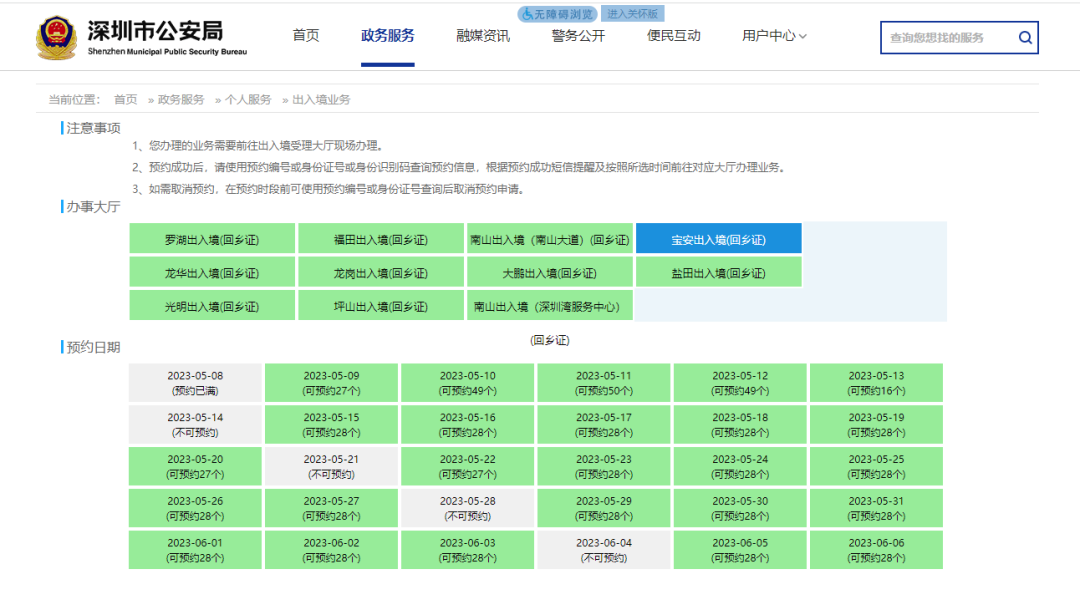Select the 福田出入境(回乡证) hall
This screenshot has width=1080, height=615.
pos(381,240)
